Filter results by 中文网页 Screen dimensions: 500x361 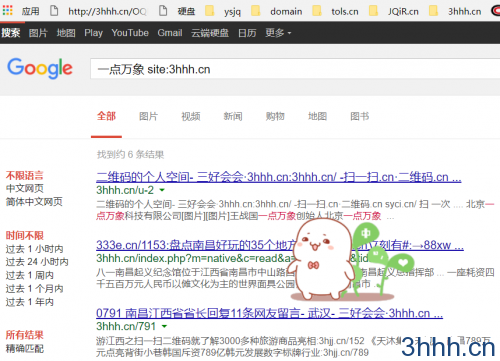[25, 188]
